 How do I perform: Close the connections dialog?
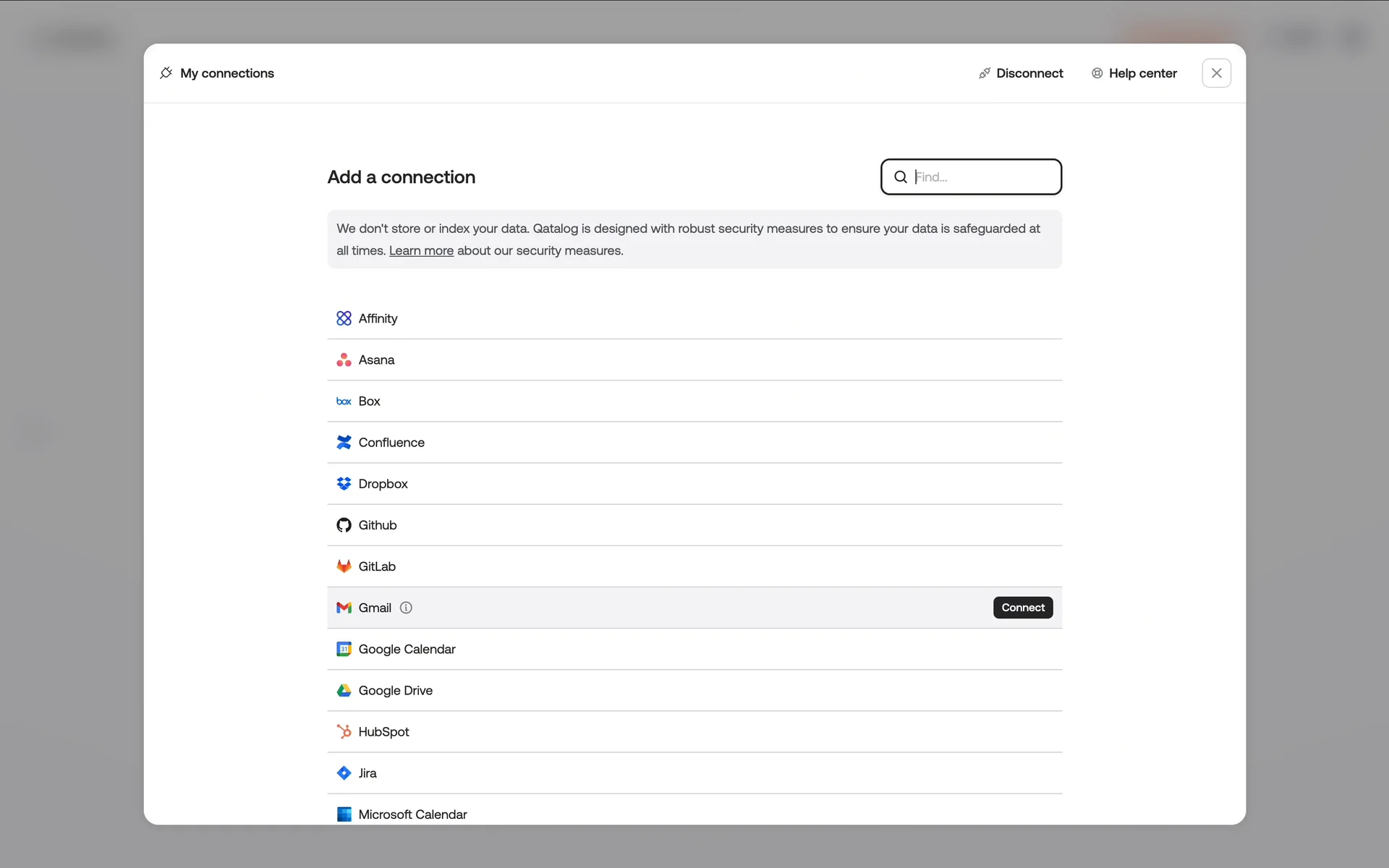1216,73
